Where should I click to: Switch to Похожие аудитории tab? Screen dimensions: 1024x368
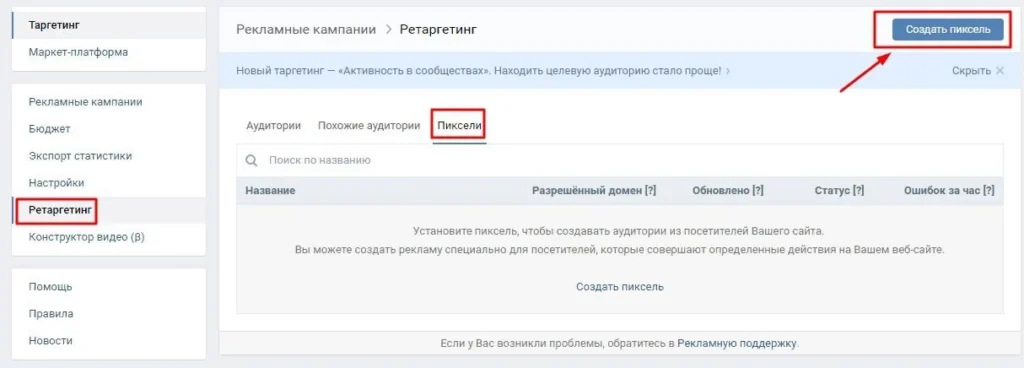[369, 126]
